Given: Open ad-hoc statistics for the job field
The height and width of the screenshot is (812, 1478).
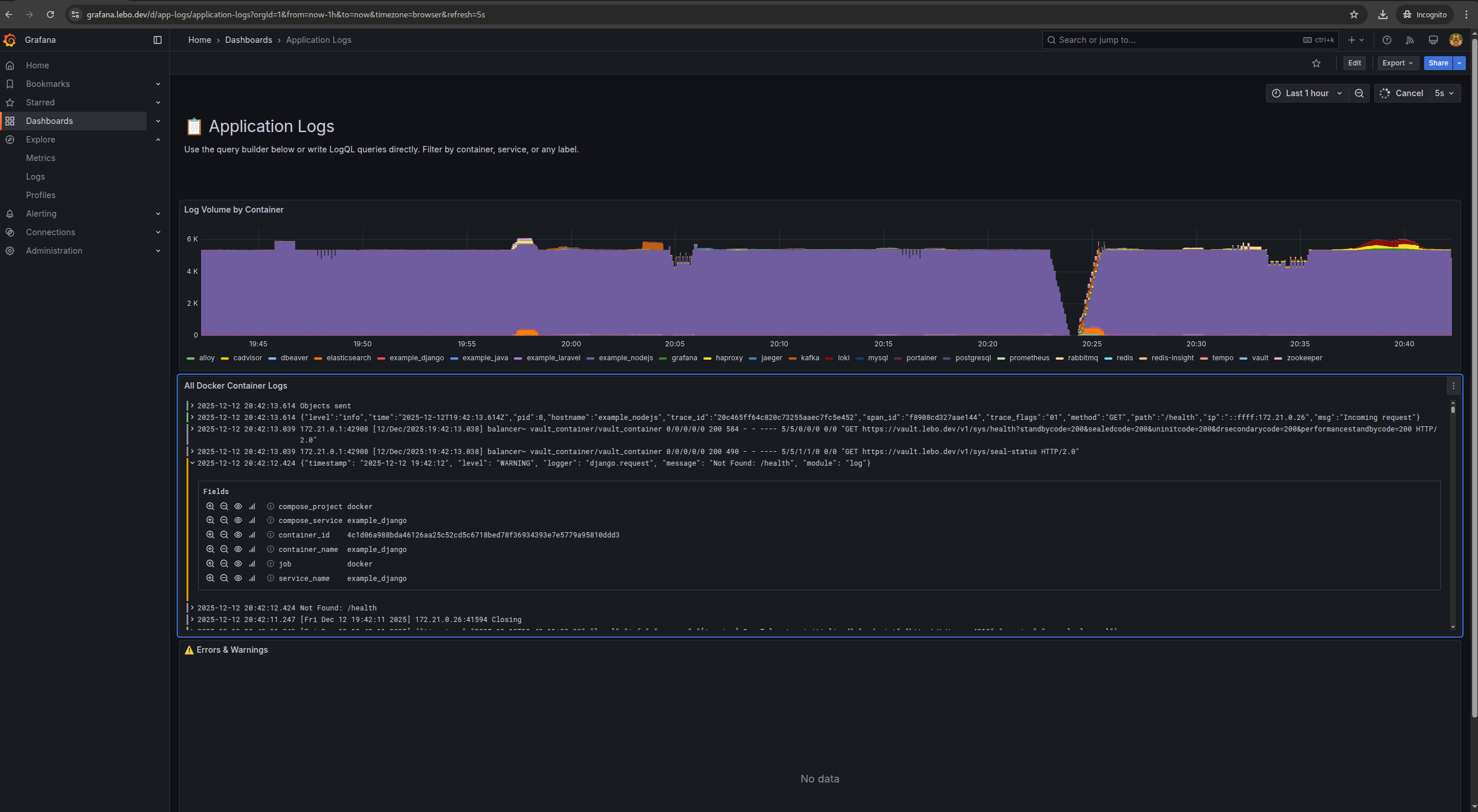Looking at the screenshot, I should 252,564.
